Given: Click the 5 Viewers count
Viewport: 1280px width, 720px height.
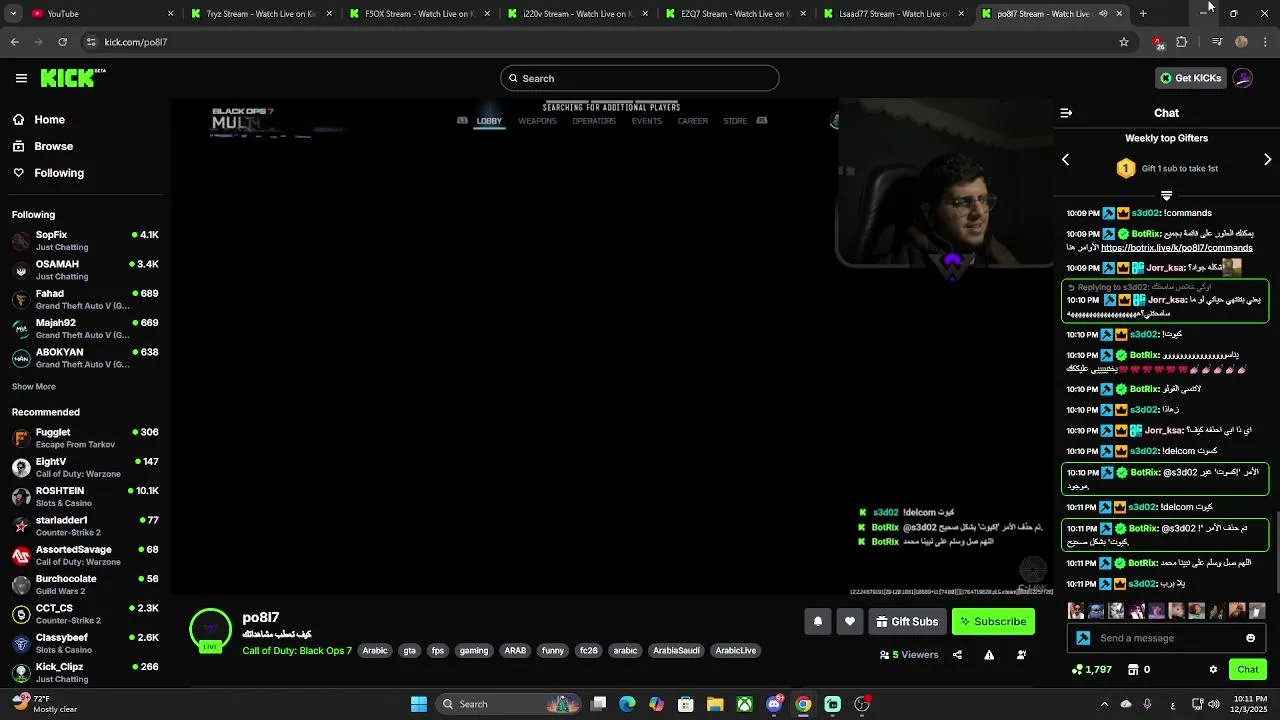Looking at the screenshot, I should (x=909, y=655).
